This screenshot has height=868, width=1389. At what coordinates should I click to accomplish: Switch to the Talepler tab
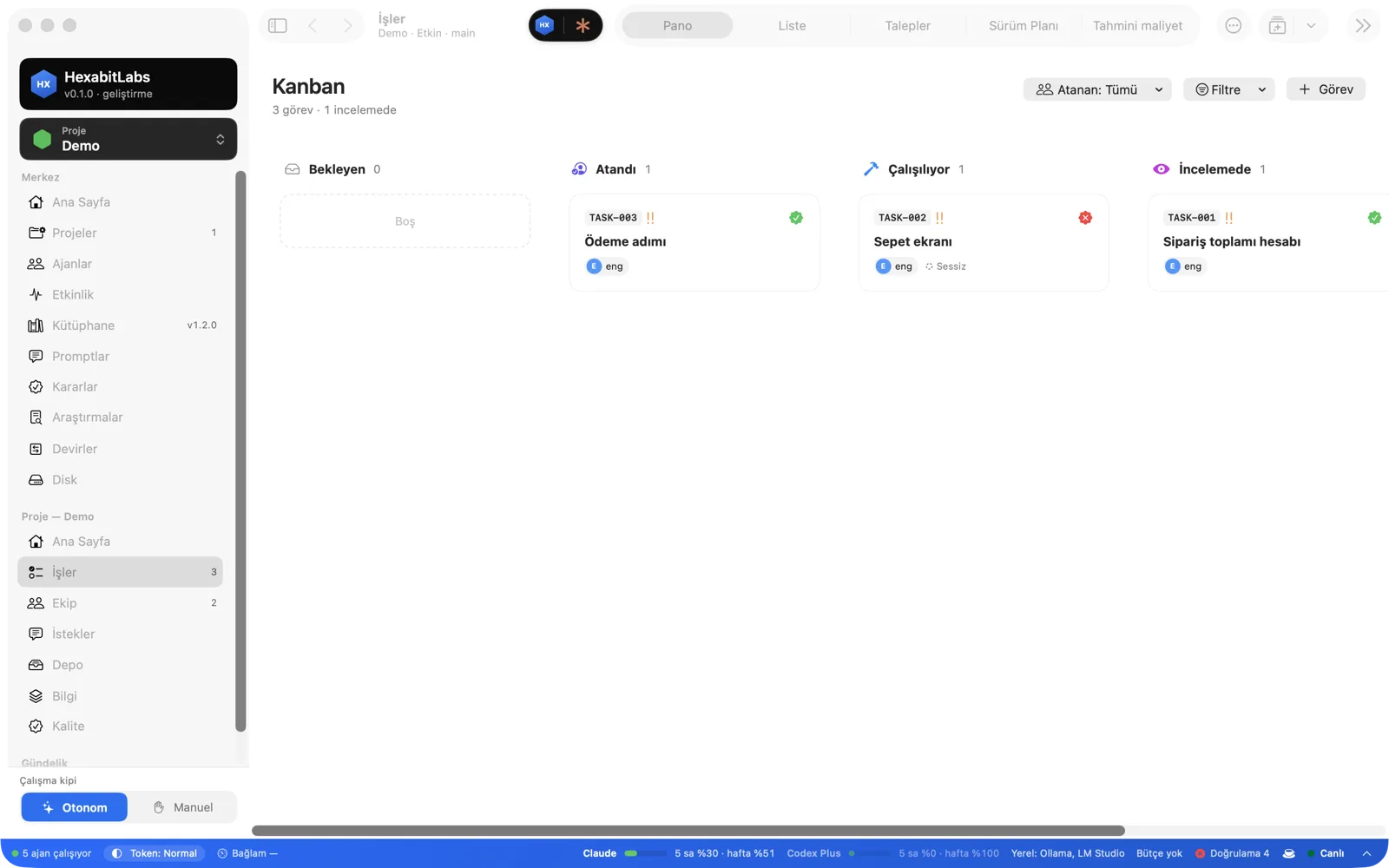click(907, 26)
